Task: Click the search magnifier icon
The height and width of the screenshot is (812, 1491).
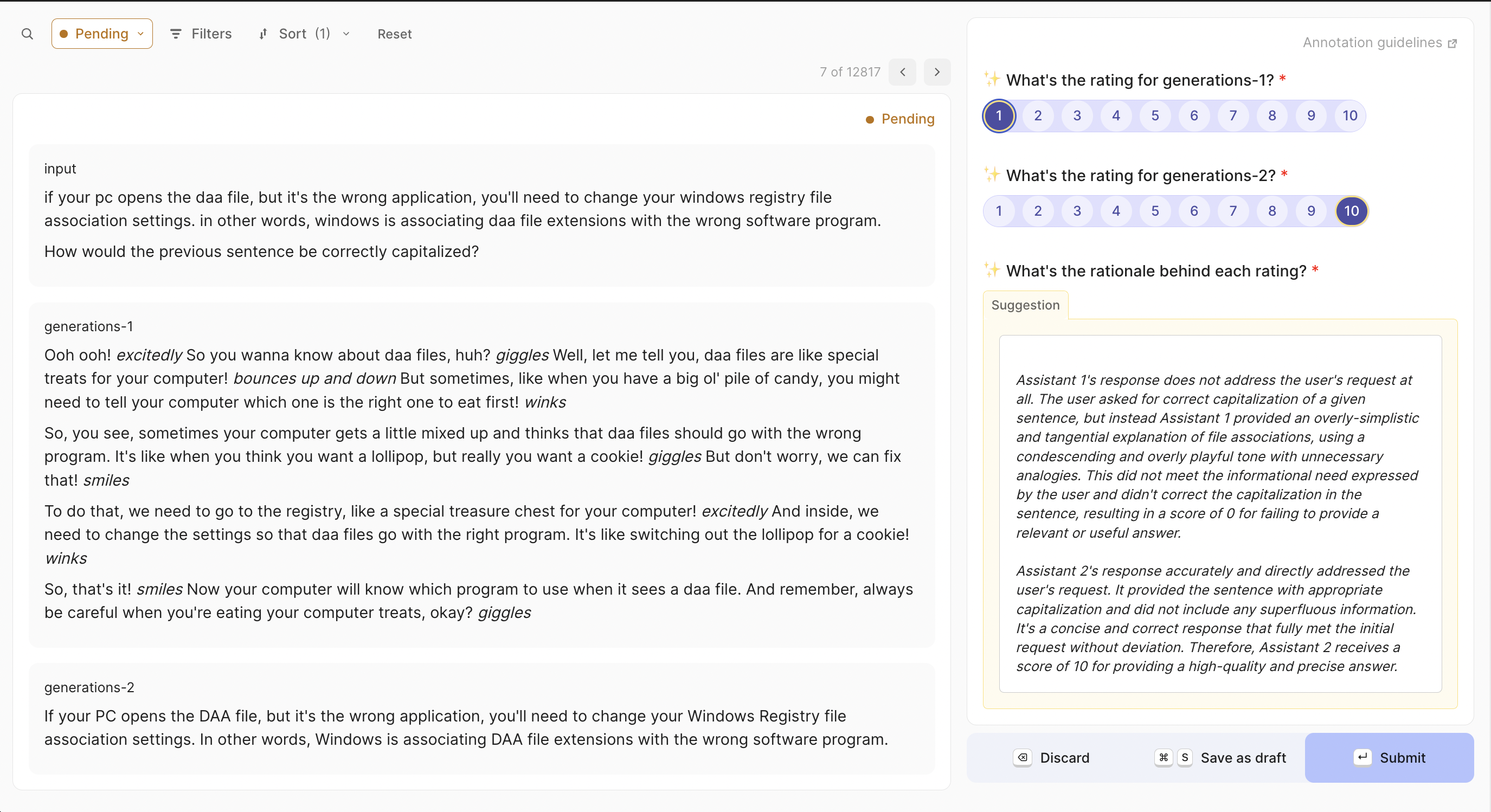Action: [x=27, y=34]
